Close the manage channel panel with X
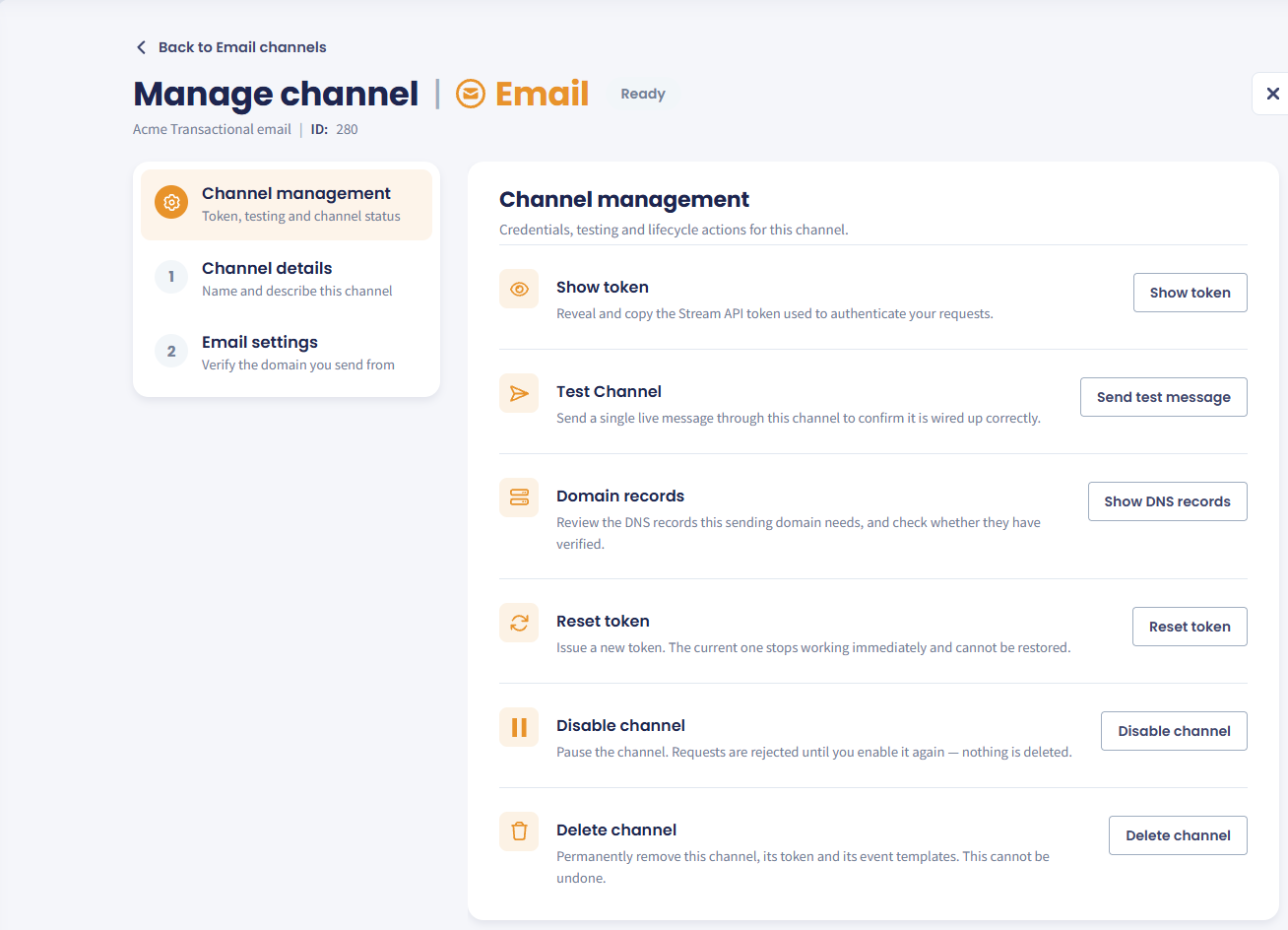This screenshot has width=1288, height=930. click(x=1272, y=94)
